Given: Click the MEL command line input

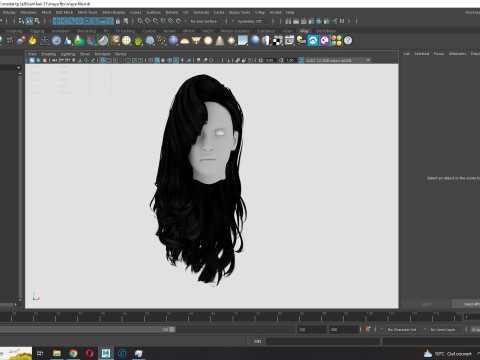Looking at the screenshot, I should 323,341.
